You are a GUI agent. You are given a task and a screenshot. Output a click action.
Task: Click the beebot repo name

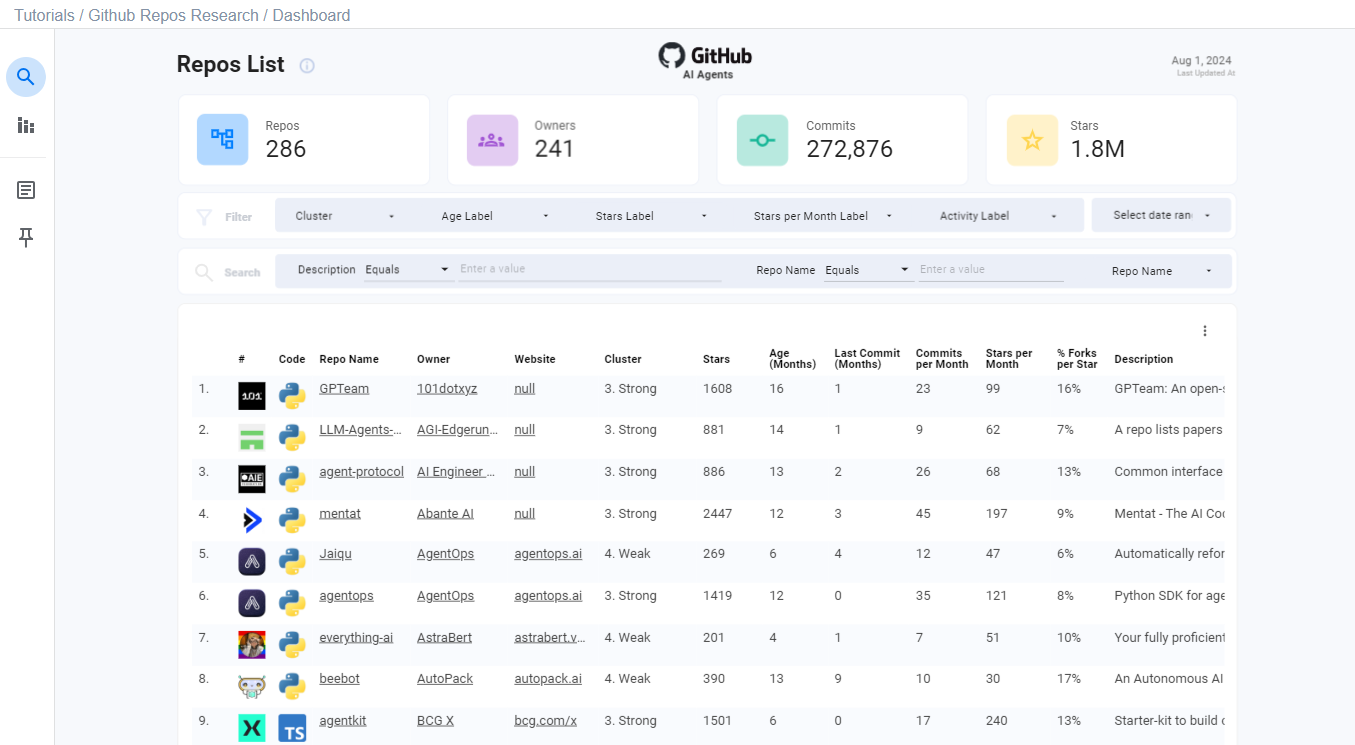(339, 678)
